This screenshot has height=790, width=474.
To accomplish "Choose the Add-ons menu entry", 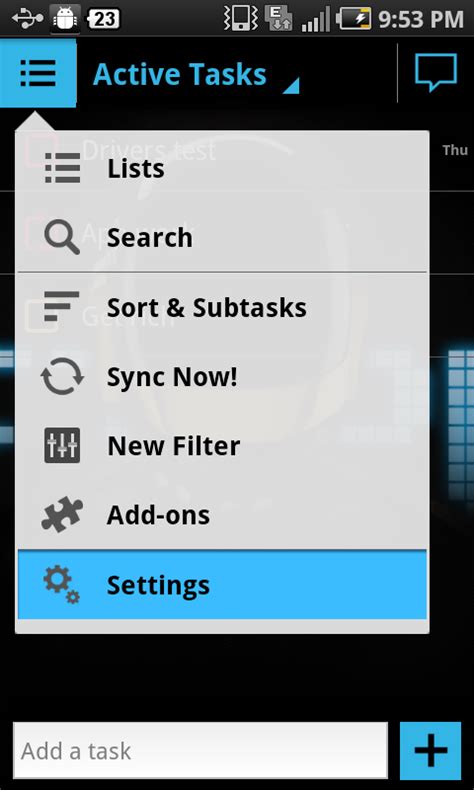I will point(222,515).
